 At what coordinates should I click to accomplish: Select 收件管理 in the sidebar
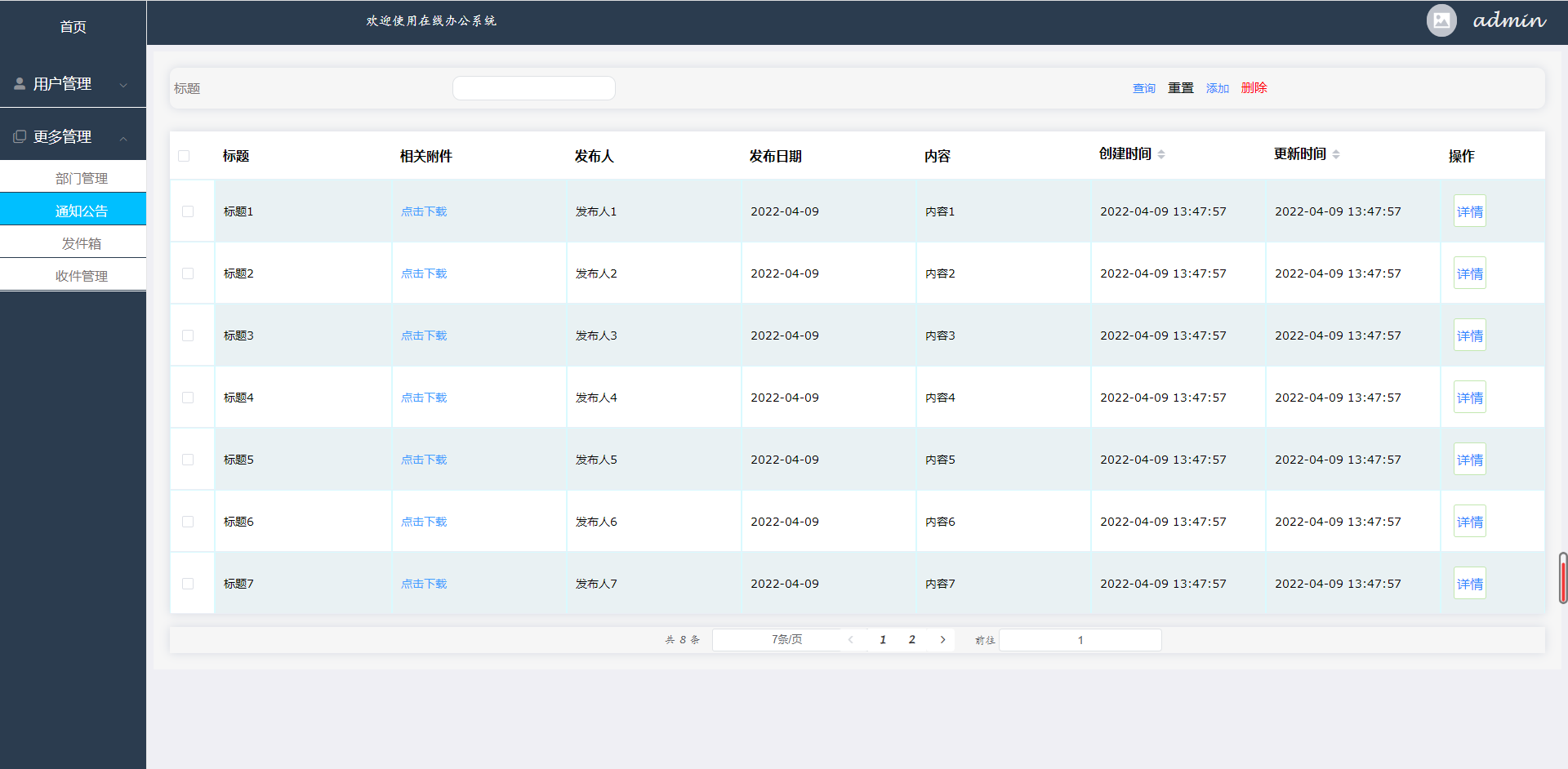pyautogui.click(x=81, y=275)
